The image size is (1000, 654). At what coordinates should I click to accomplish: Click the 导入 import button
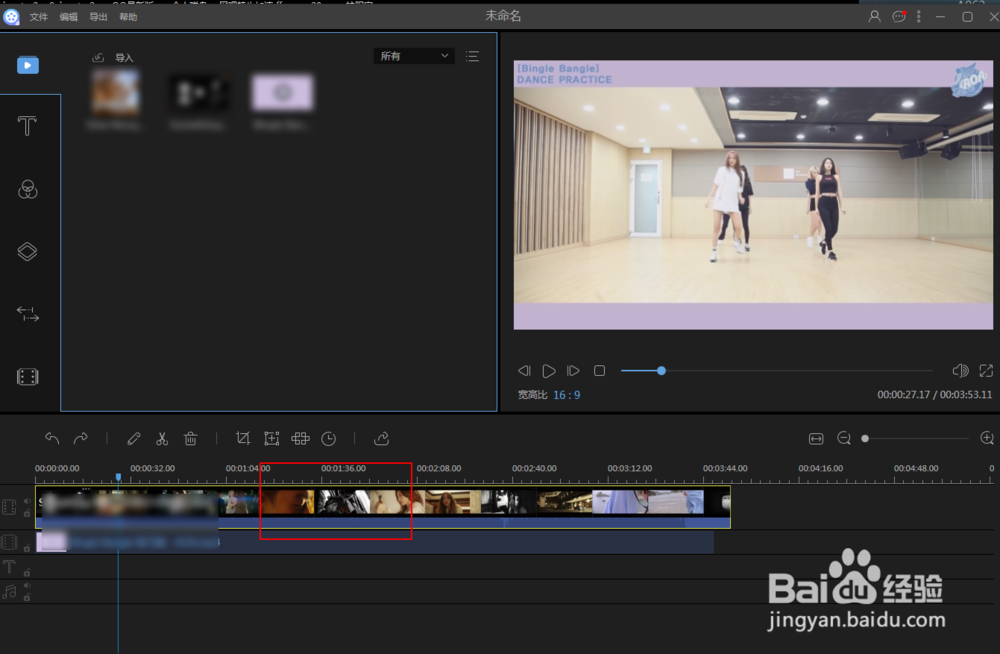pos(124,57)
